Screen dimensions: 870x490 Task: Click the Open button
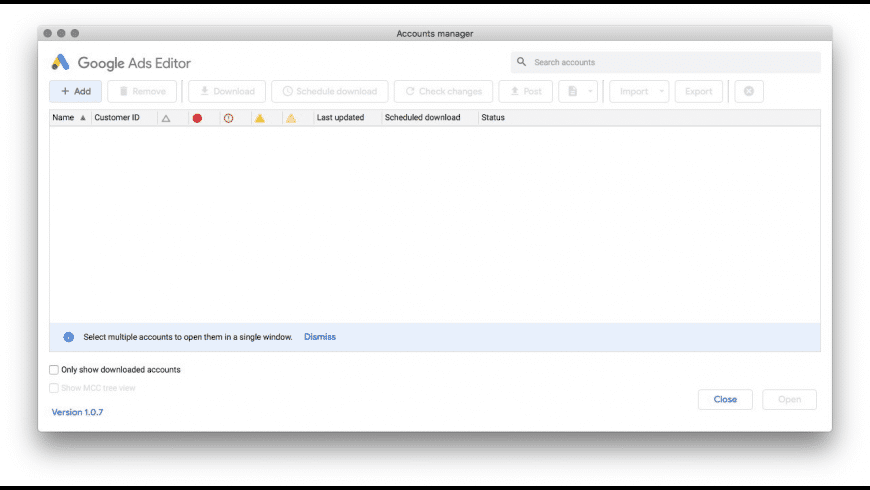790,400
